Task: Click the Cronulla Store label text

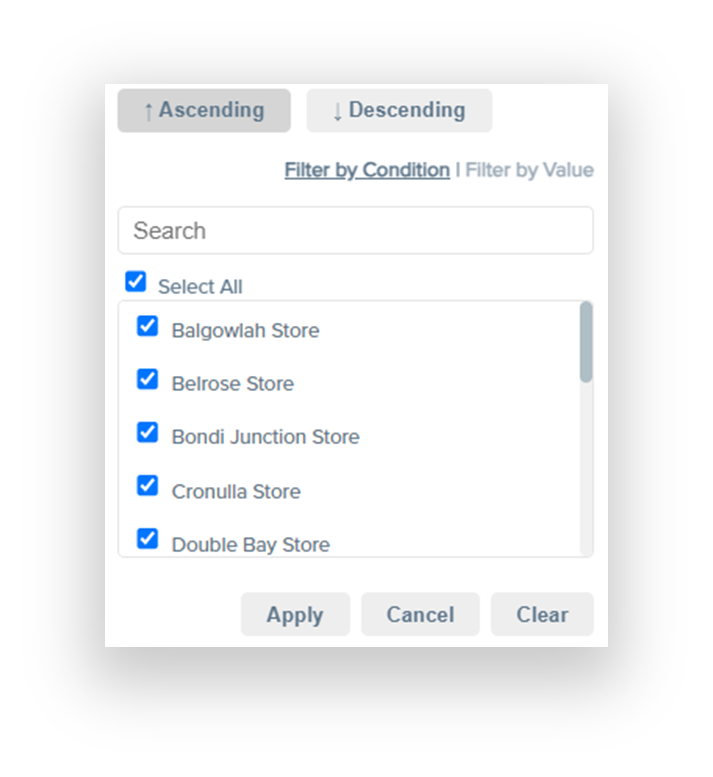Action: (x=236, y=492)
